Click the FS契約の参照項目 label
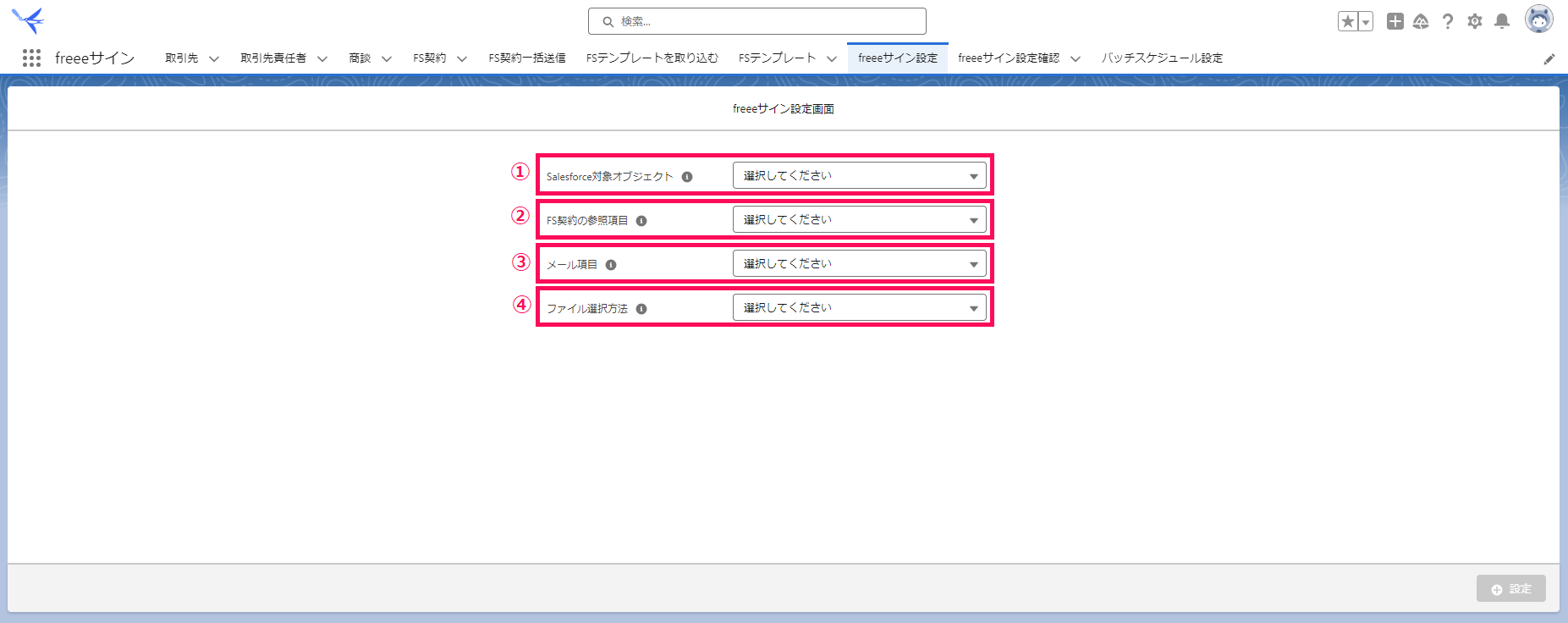Viewport: 1568px width, 623px height. [x=587, y=221]
